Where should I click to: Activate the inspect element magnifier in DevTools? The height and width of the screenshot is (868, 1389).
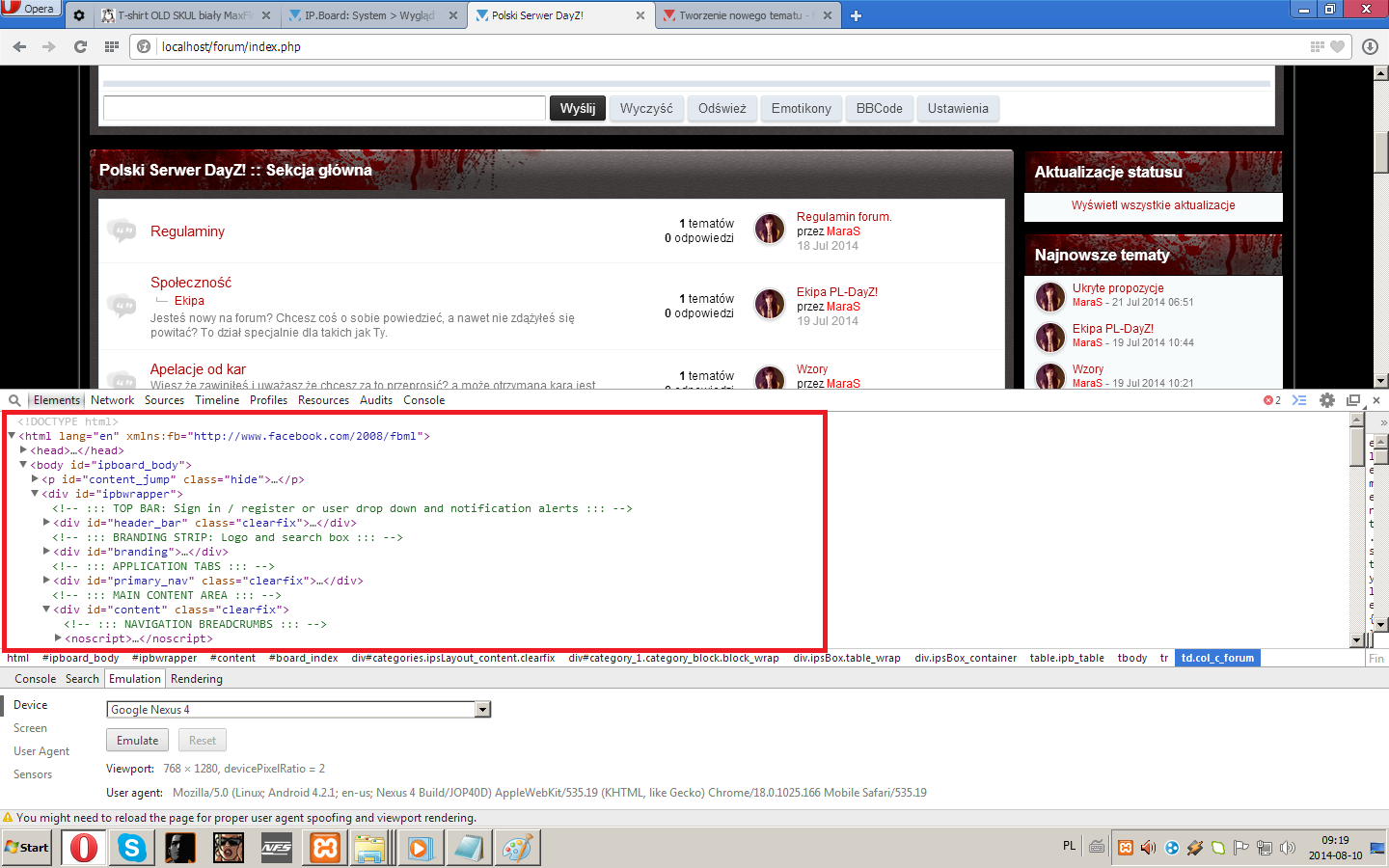click(x=14, y=399)
